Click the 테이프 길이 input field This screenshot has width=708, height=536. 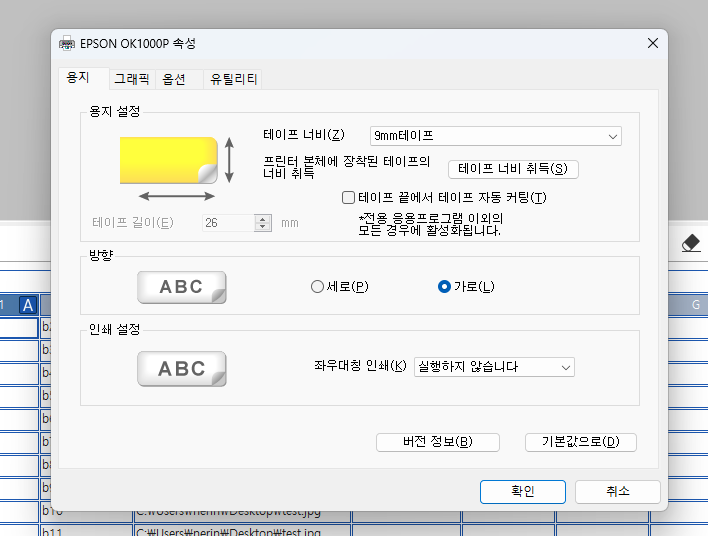(228, 223)
